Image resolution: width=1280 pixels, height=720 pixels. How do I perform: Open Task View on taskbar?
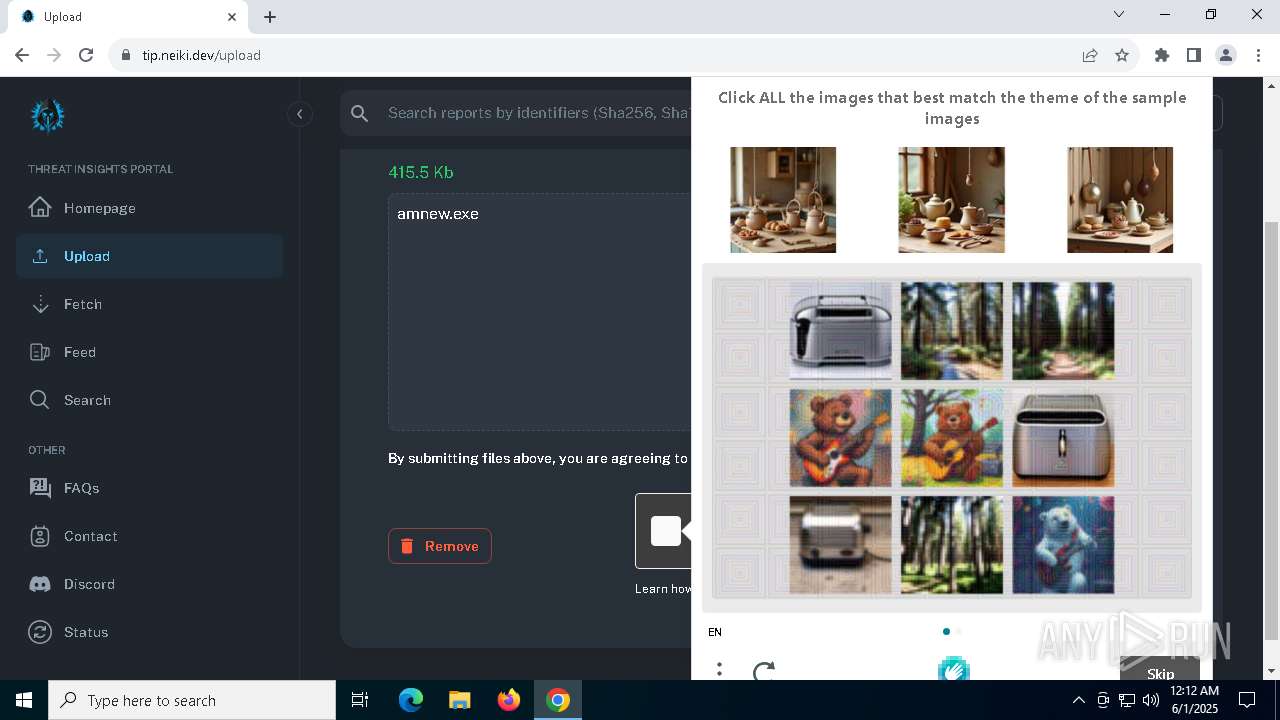pyautogui.click(x=360, y=700)
